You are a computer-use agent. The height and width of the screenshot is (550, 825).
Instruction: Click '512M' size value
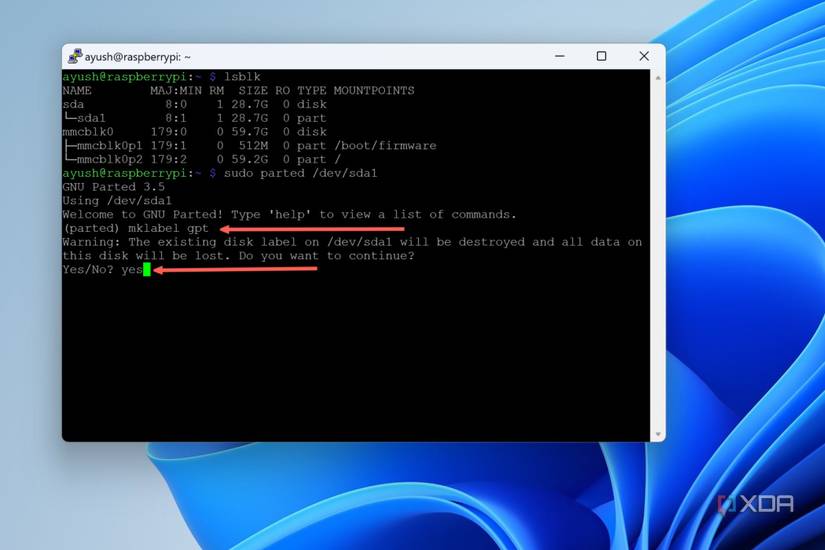253,146
